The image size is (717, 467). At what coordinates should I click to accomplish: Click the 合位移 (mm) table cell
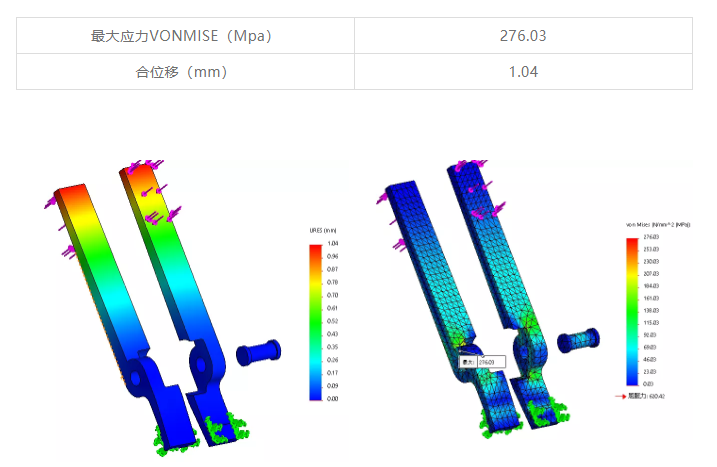185,72
